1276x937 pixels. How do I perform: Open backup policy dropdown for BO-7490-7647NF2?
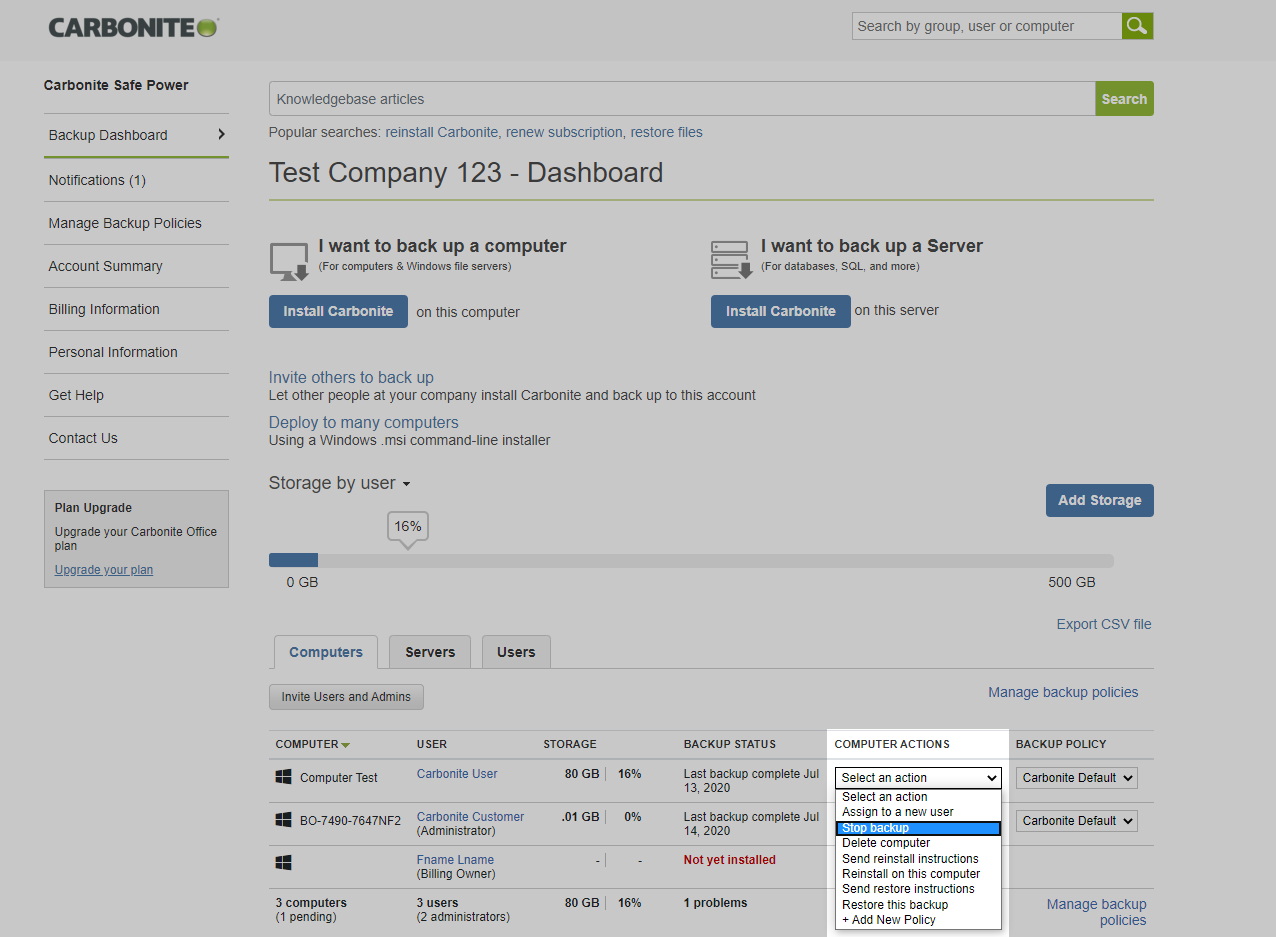tap(1077, 821)
